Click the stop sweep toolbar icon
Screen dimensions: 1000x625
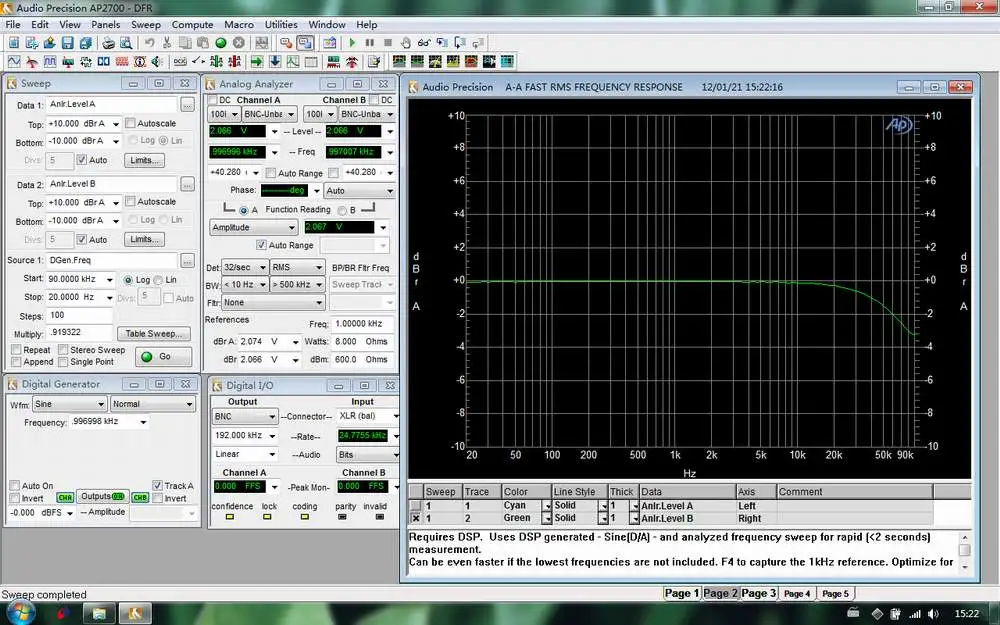[x=388, y=43]
